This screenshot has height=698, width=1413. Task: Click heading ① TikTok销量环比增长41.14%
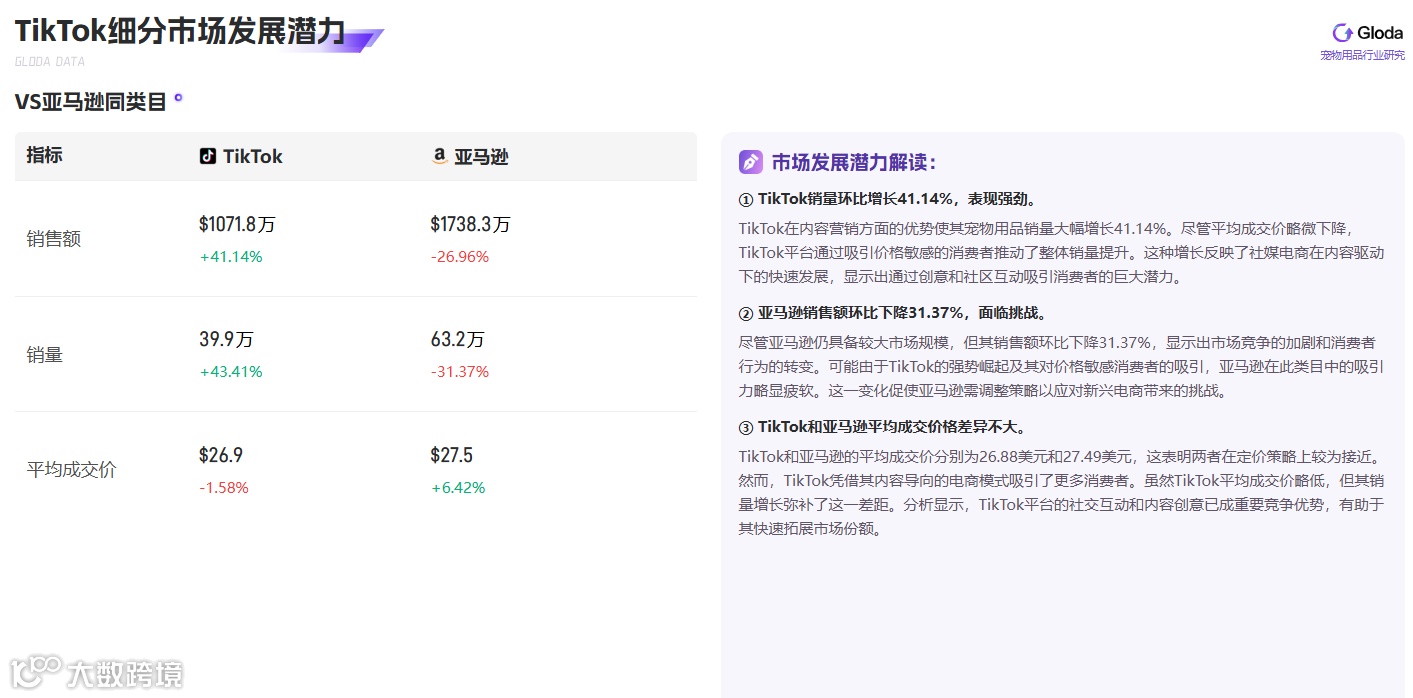(x=888, y=198)
